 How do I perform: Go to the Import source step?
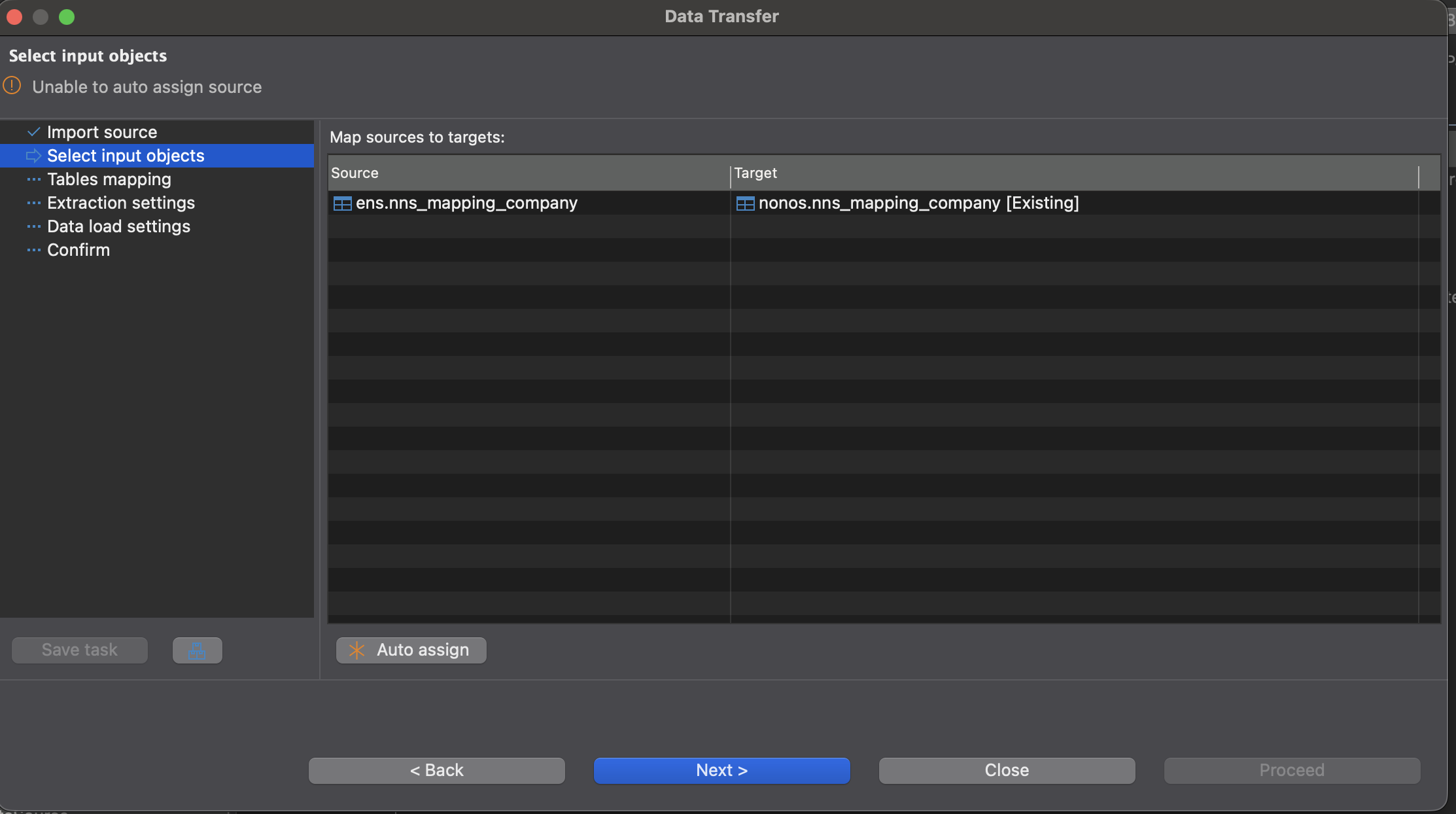[102, 132]
